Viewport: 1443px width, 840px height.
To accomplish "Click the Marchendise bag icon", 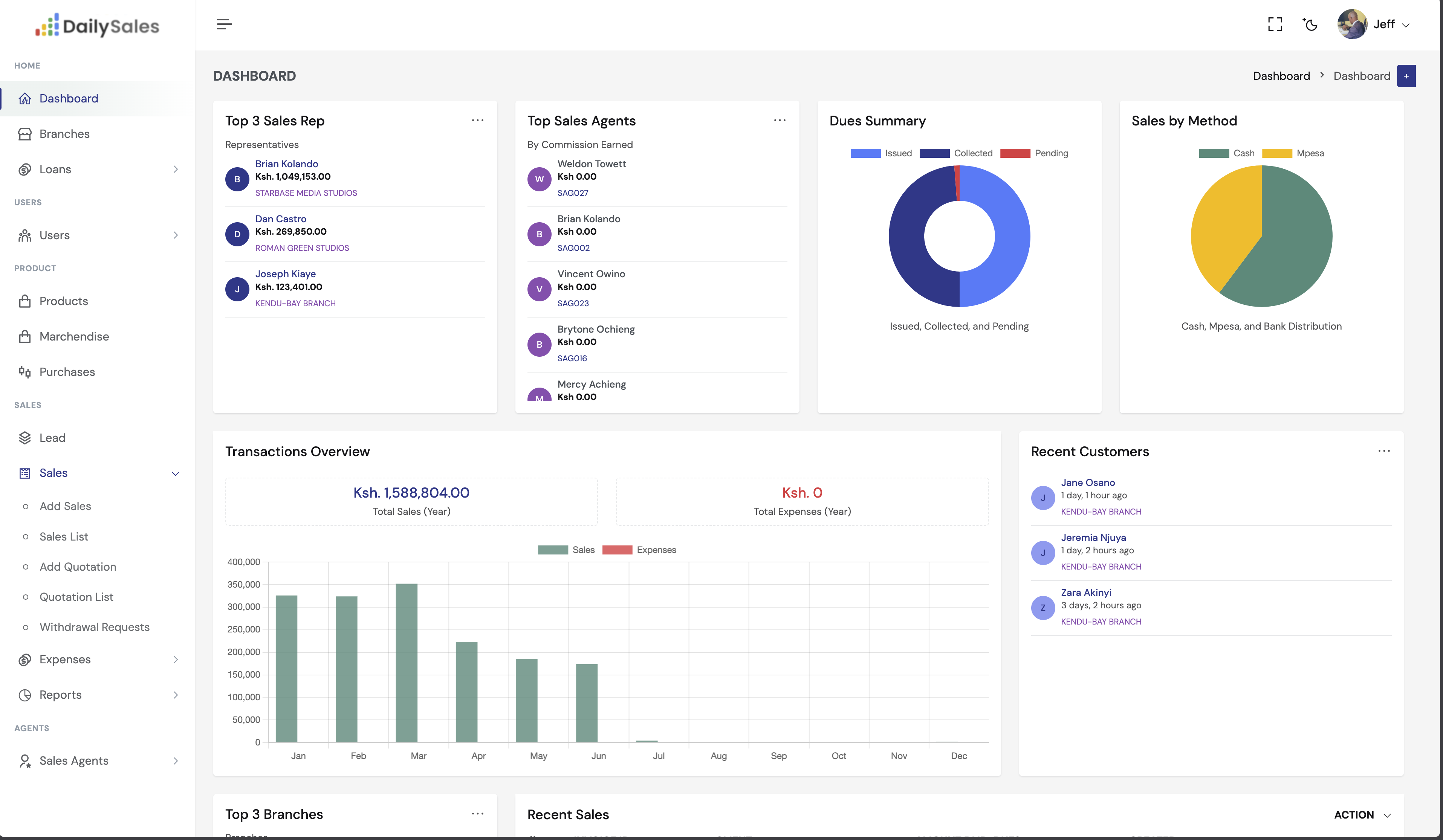I will [x=24, y=337].
